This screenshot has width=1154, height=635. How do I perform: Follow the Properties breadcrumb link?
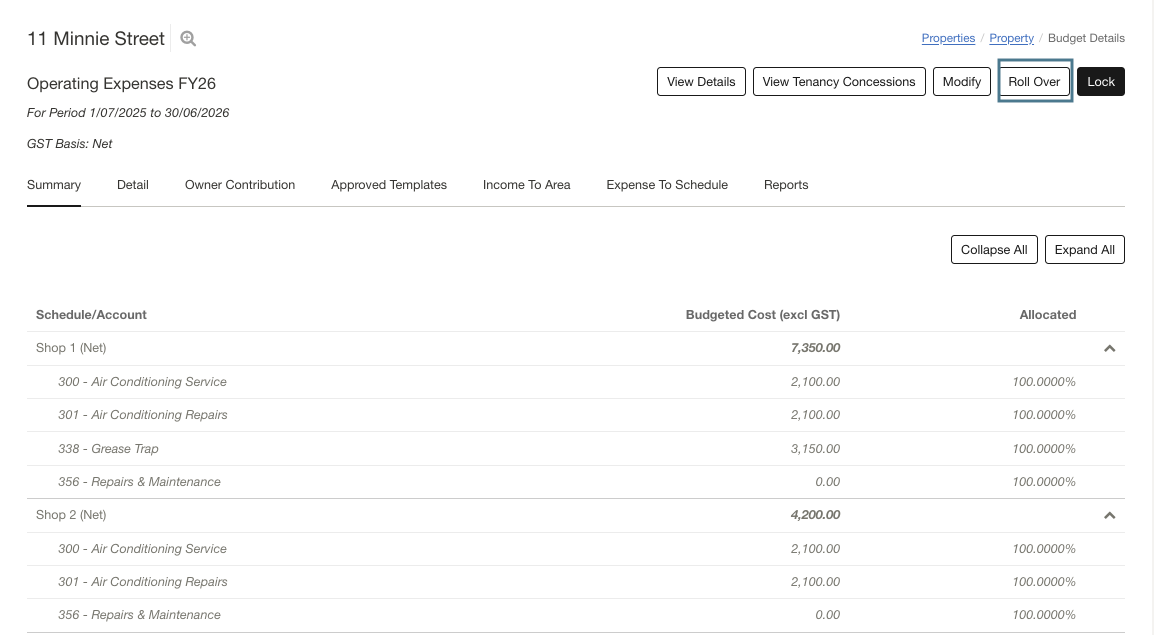pyautogui.click(x=947, y=38)
